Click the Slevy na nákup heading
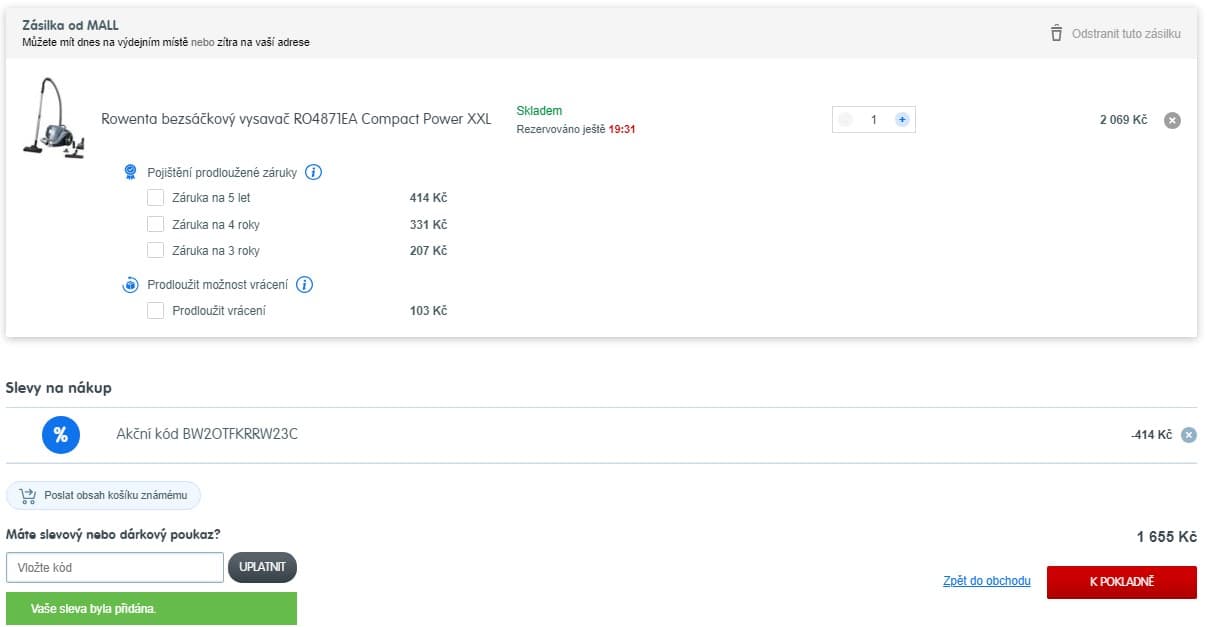Image resolution: width=1207 pixels, height=627 pixels. tap(59, 388)
